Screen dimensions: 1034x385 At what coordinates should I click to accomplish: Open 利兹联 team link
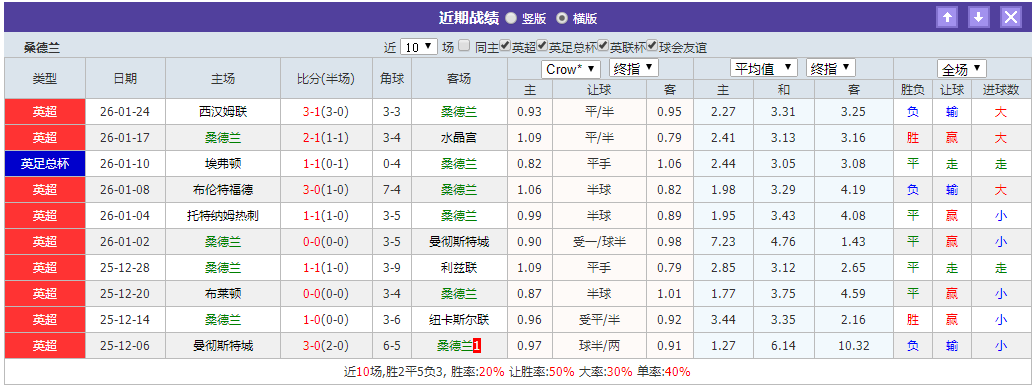pyautogui.click(x=459, y=268)
